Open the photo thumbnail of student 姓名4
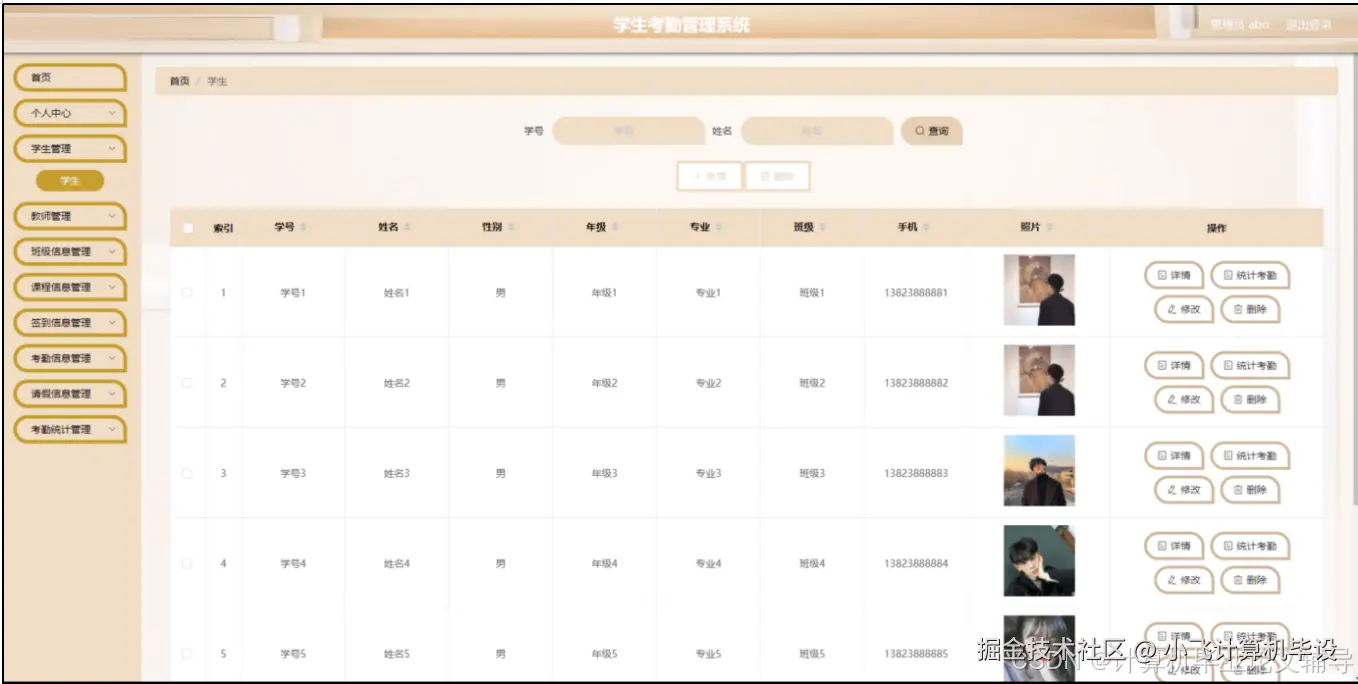The height and width of the screenshot is (684, 1358). 1039,560
